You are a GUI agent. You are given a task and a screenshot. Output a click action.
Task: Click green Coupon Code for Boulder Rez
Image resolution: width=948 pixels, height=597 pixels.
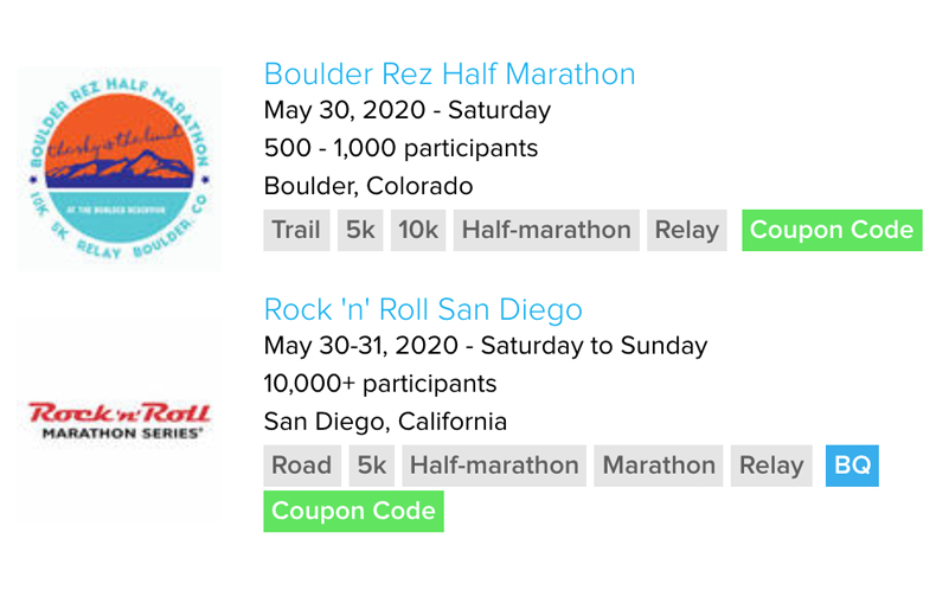point(832,230)
